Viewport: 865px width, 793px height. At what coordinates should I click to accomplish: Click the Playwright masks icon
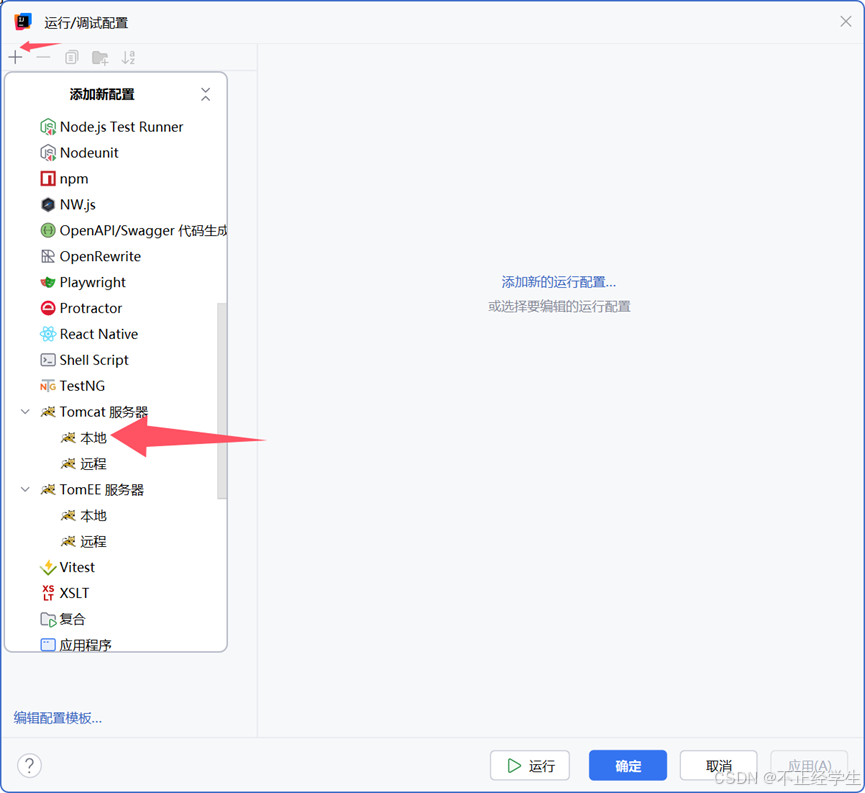[48, 282]
